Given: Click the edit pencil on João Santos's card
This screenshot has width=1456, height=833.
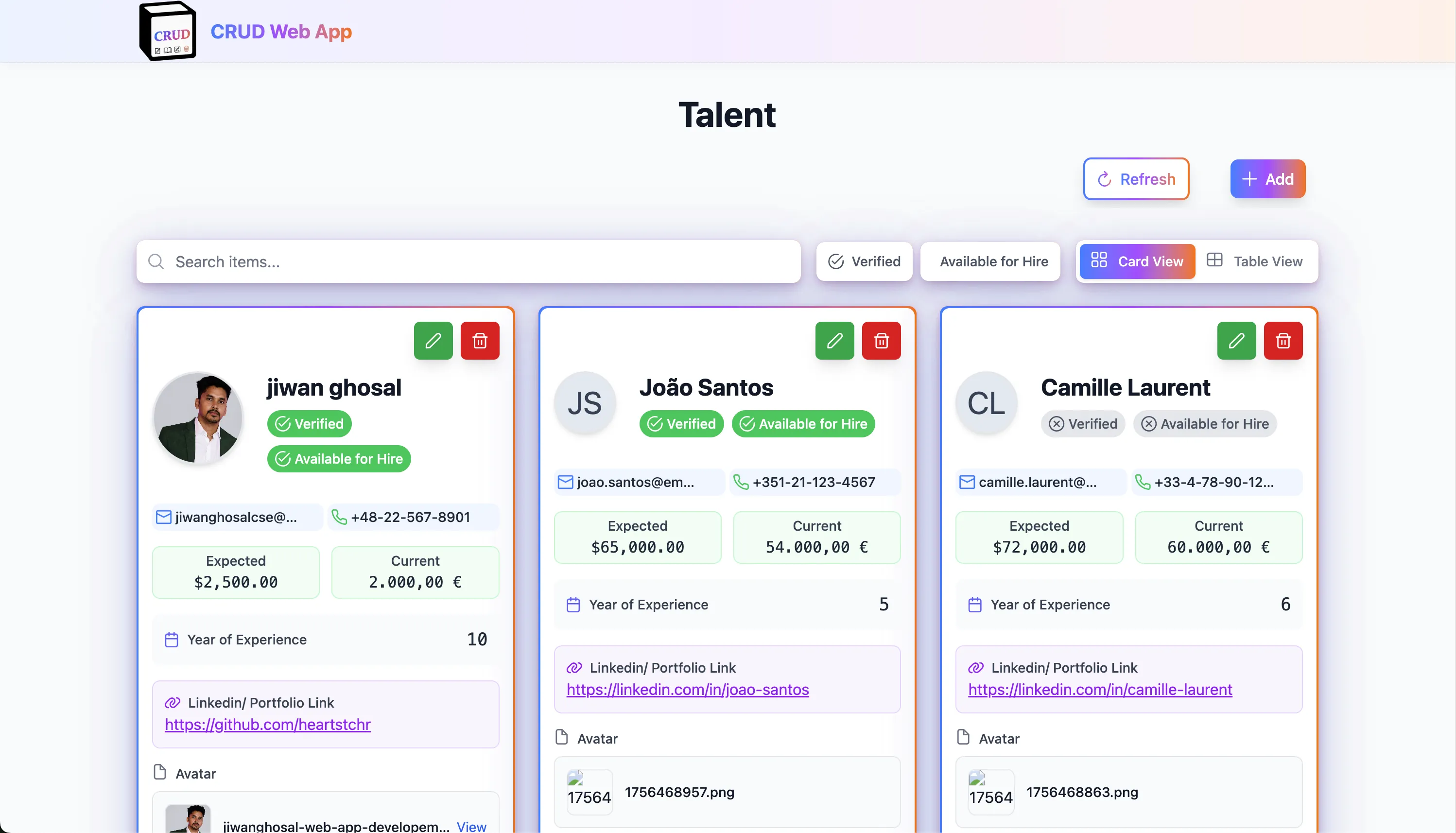Looking at the screenshot, I should click(834, 340).
